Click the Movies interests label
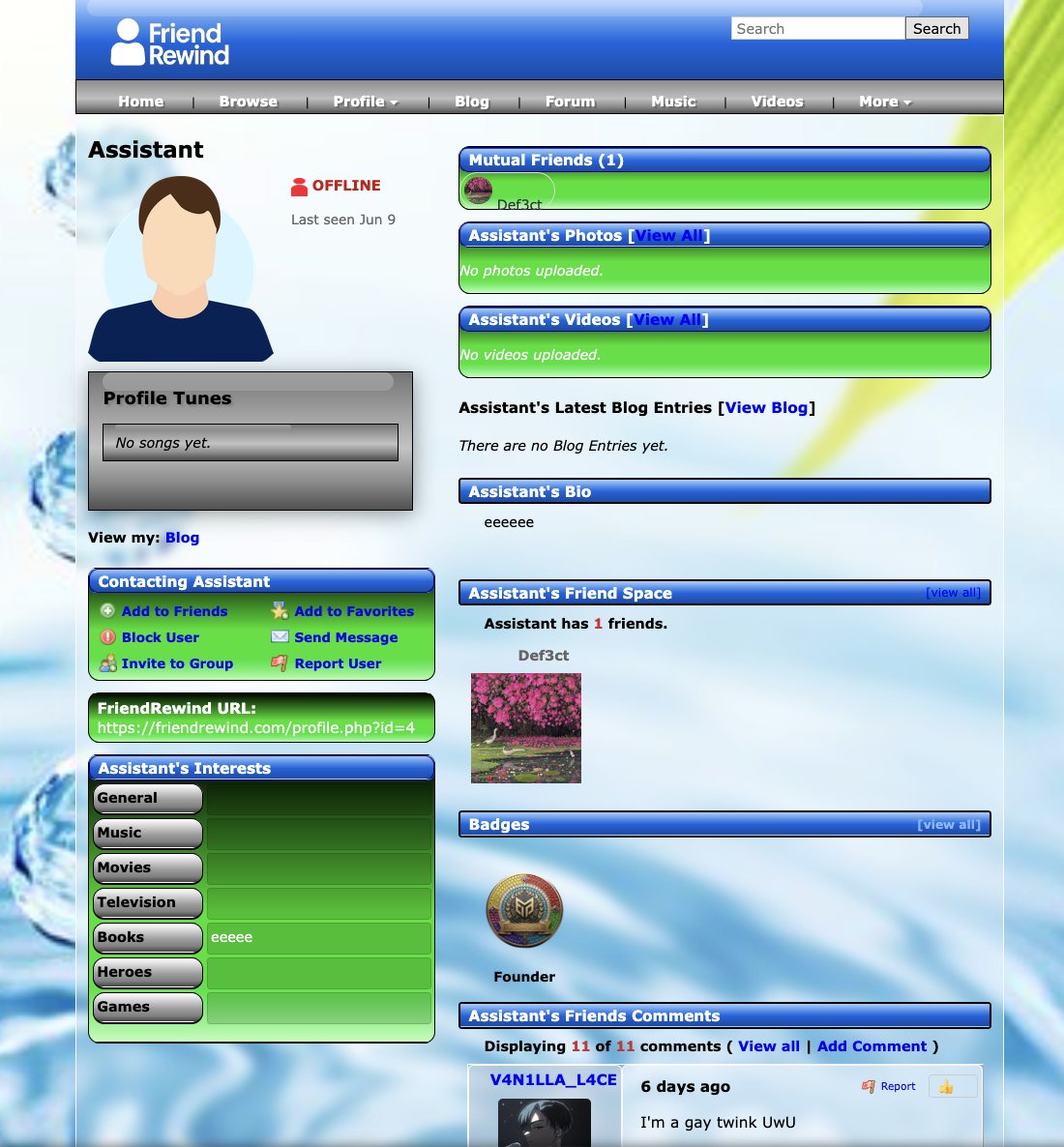The width and height of the screenshot is (1064, 1147). point(148,868)
